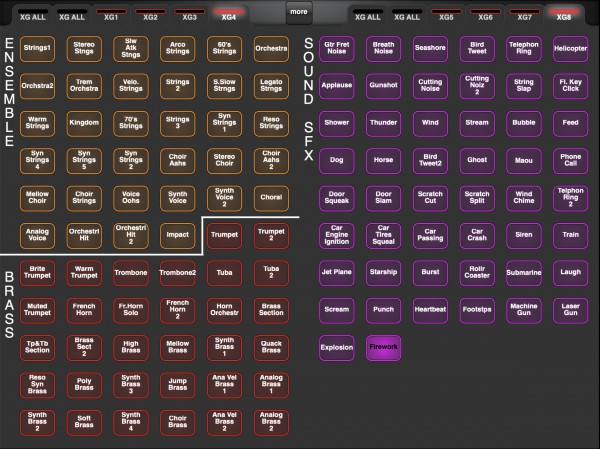Pick the Siren sound effect
This screenshot has height=449, width=600.
[524, 235]
